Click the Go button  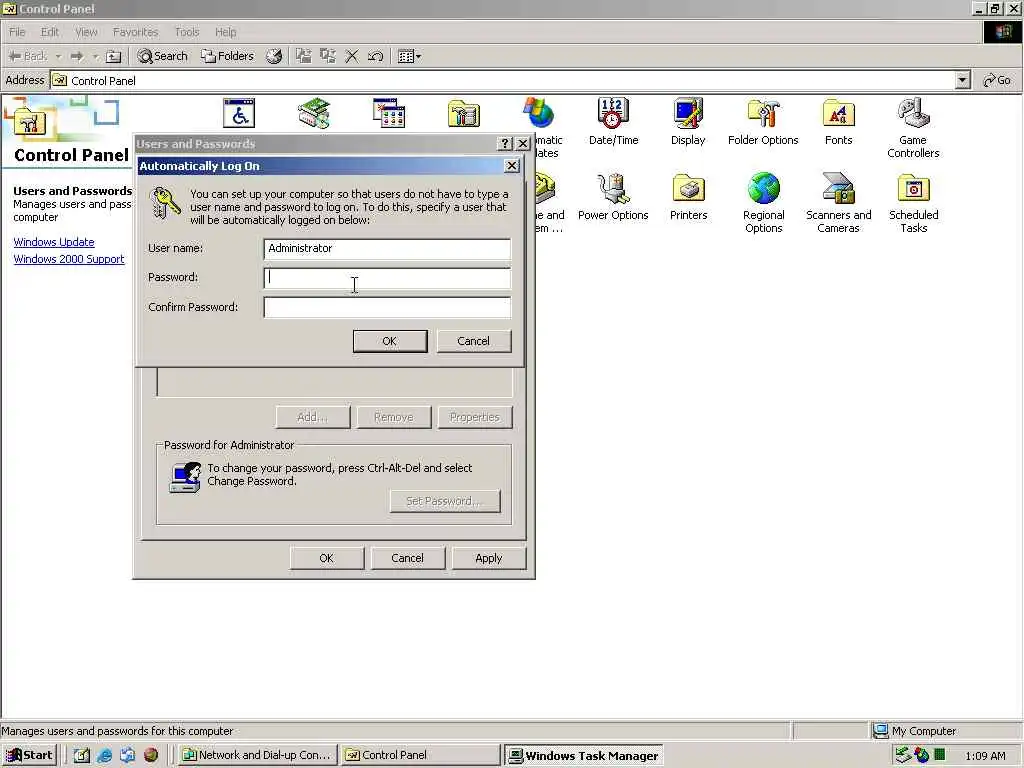997,80
